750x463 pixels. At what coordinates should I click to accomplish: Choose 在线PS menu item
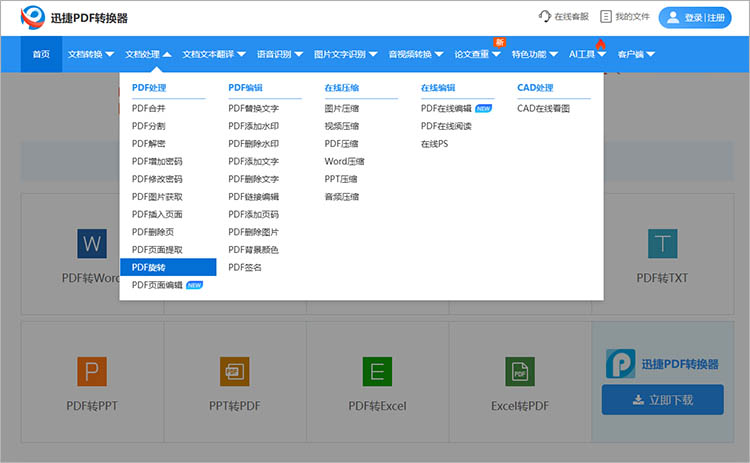click(x=434, y=144)
